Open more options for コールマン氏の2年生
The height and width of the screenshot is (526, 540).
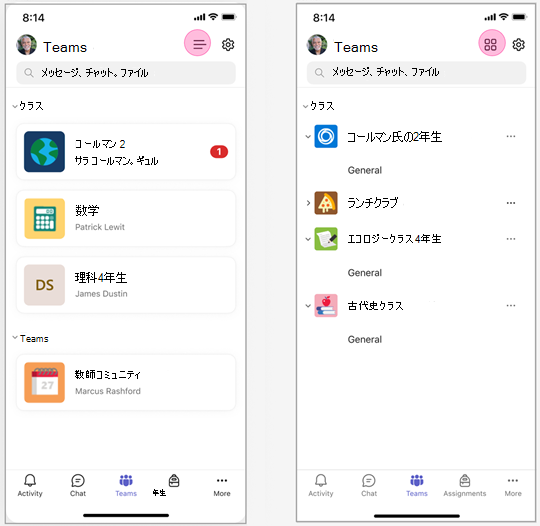coord(511,136)
